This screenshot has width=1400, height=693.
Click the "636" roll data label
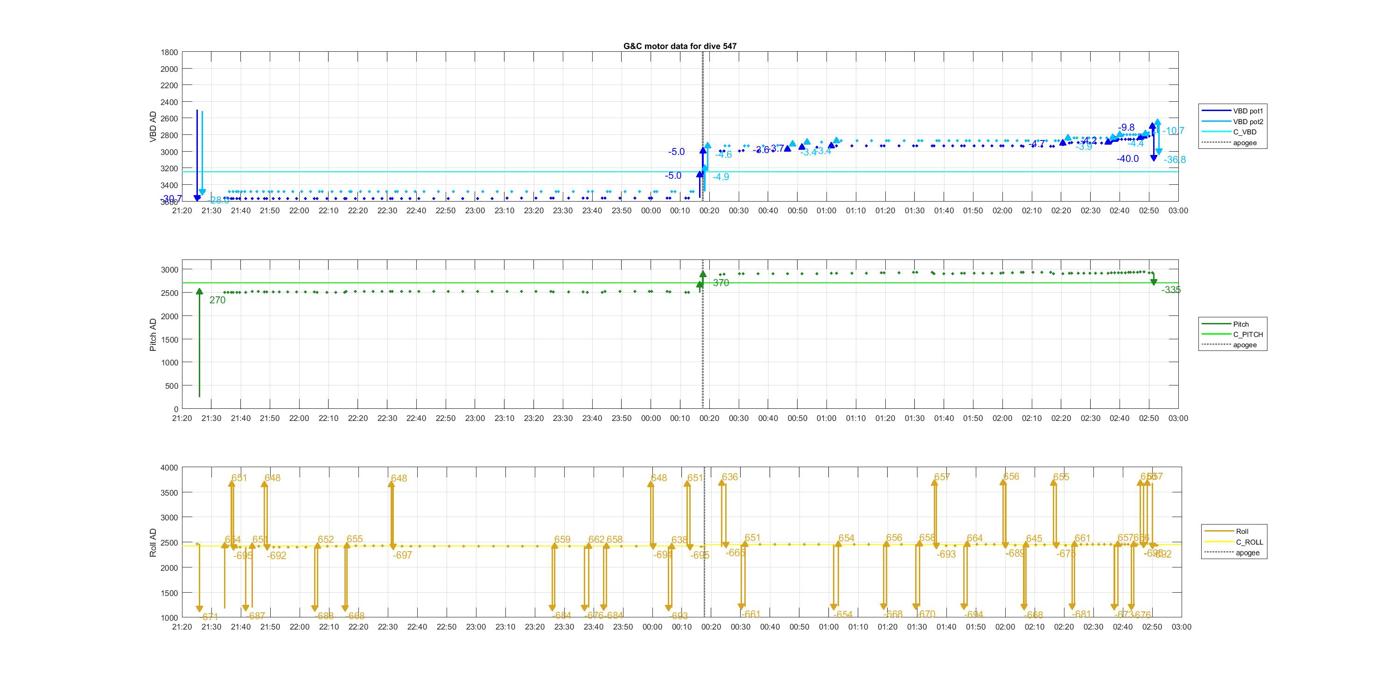730,477
